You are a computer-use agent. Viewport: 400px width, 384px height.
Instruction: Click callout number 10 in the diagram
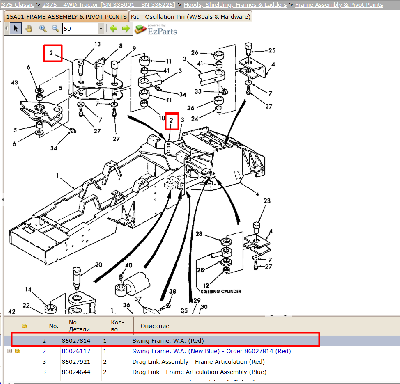(162, 118)
